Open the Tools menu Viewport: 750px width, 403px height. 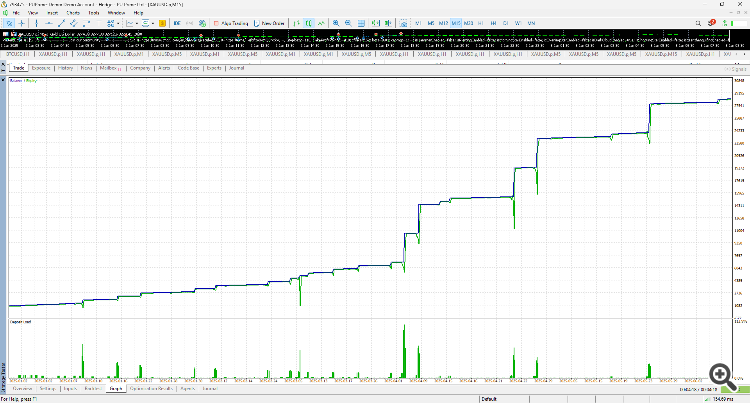point(94,13)
